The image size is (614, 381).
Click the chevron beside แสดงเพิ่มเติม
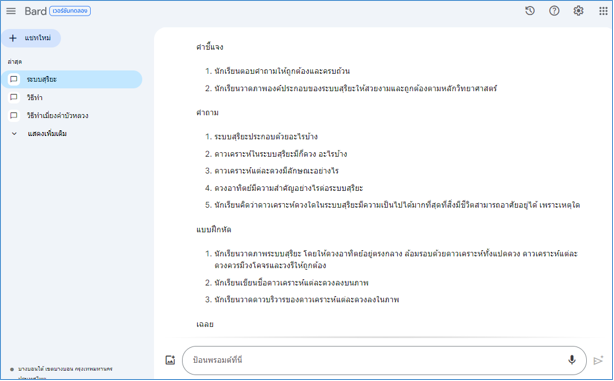[14, 134]
